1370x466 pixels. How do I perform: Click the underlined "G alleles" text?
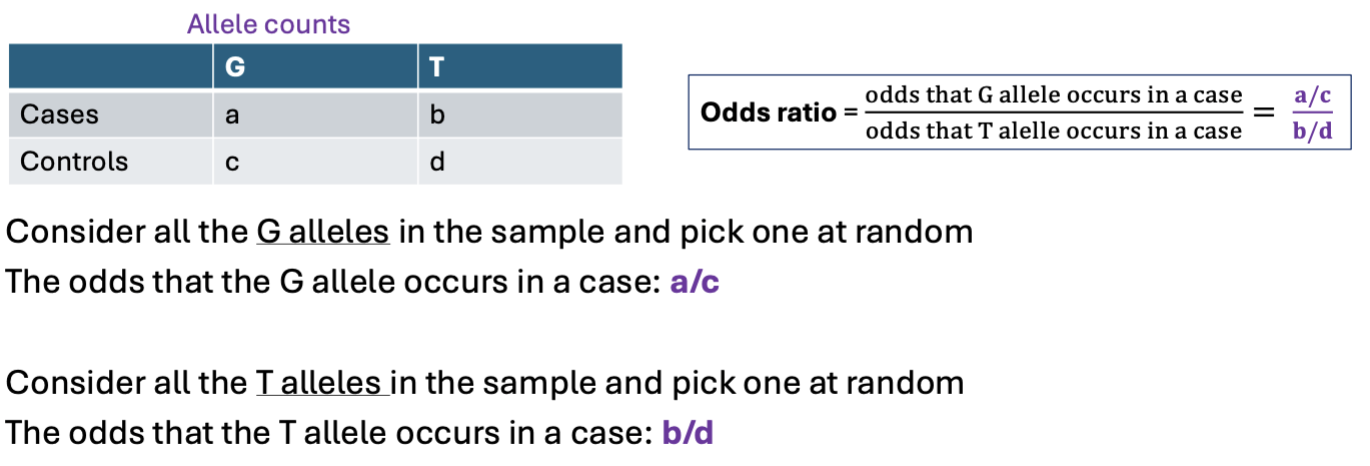(323, 232)
